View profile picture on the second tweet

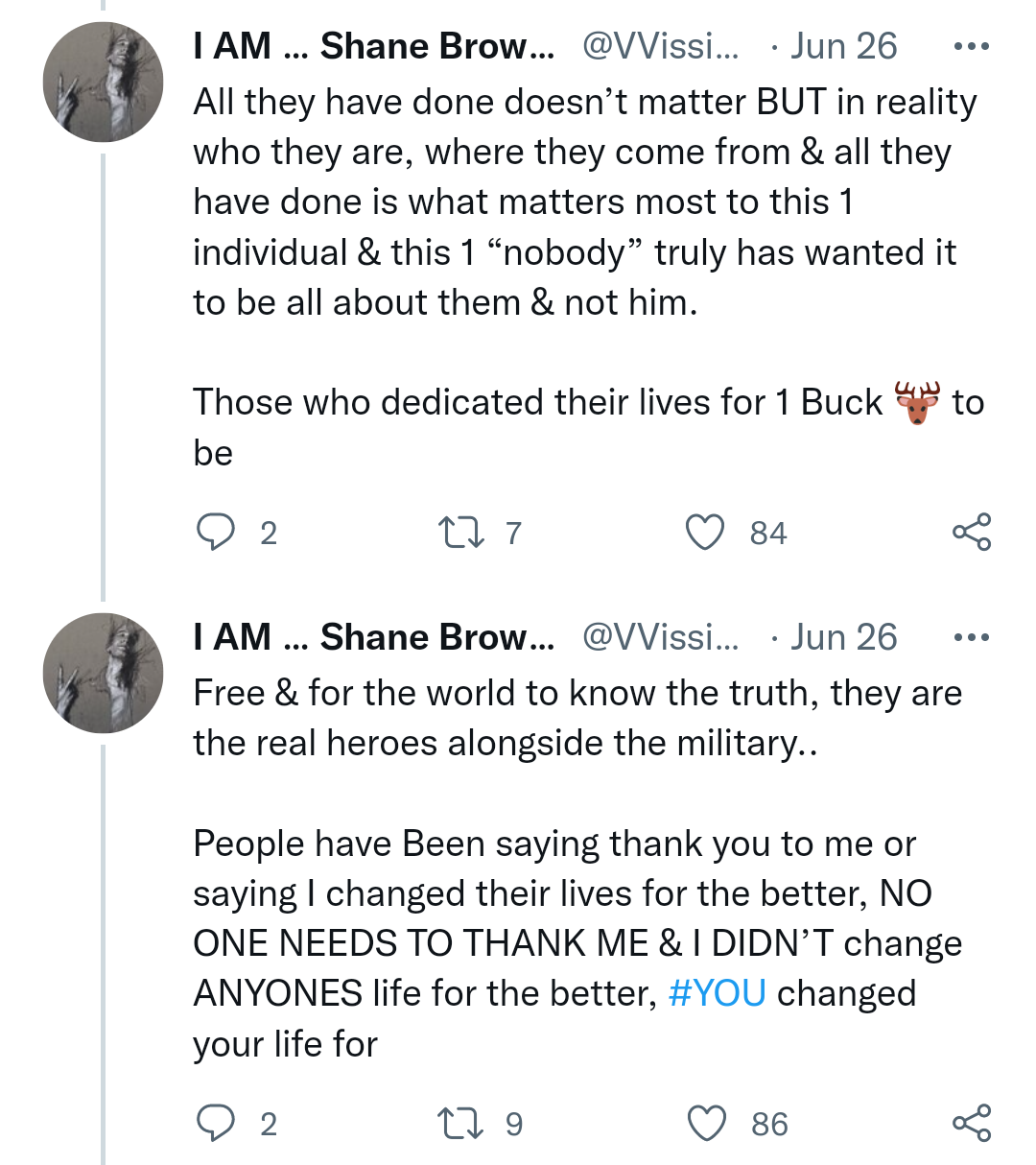pos(103,674)
